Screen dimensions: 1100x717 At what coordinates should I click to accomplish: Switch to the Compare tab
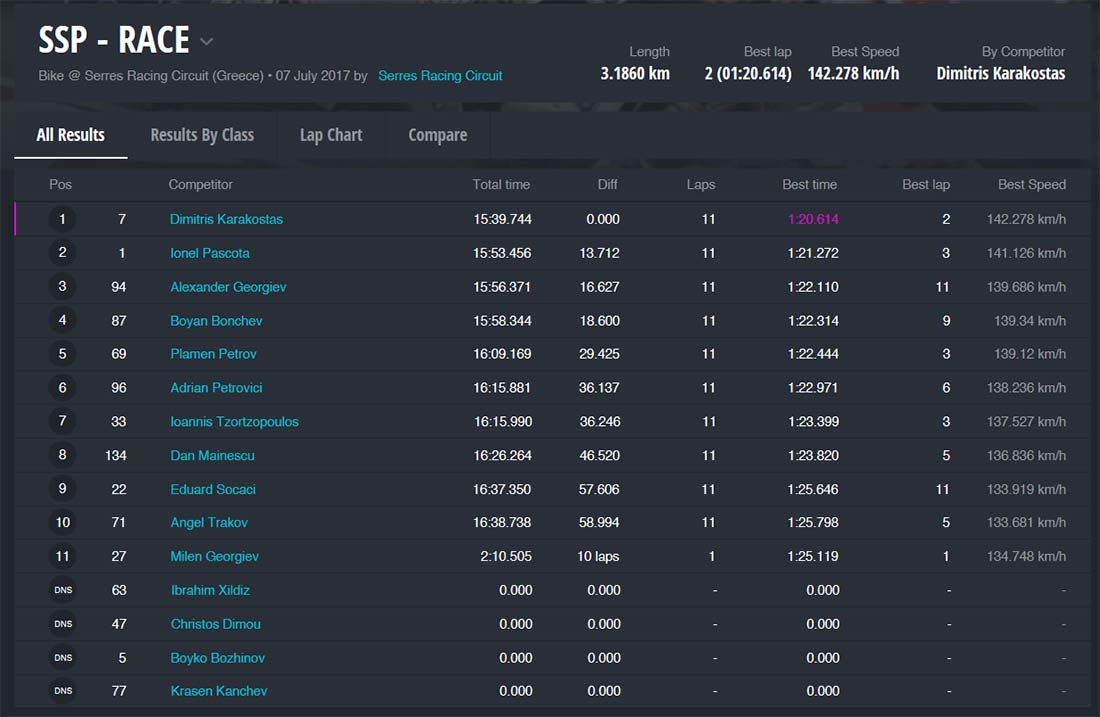pyautogui.click(x=437, y=135)
